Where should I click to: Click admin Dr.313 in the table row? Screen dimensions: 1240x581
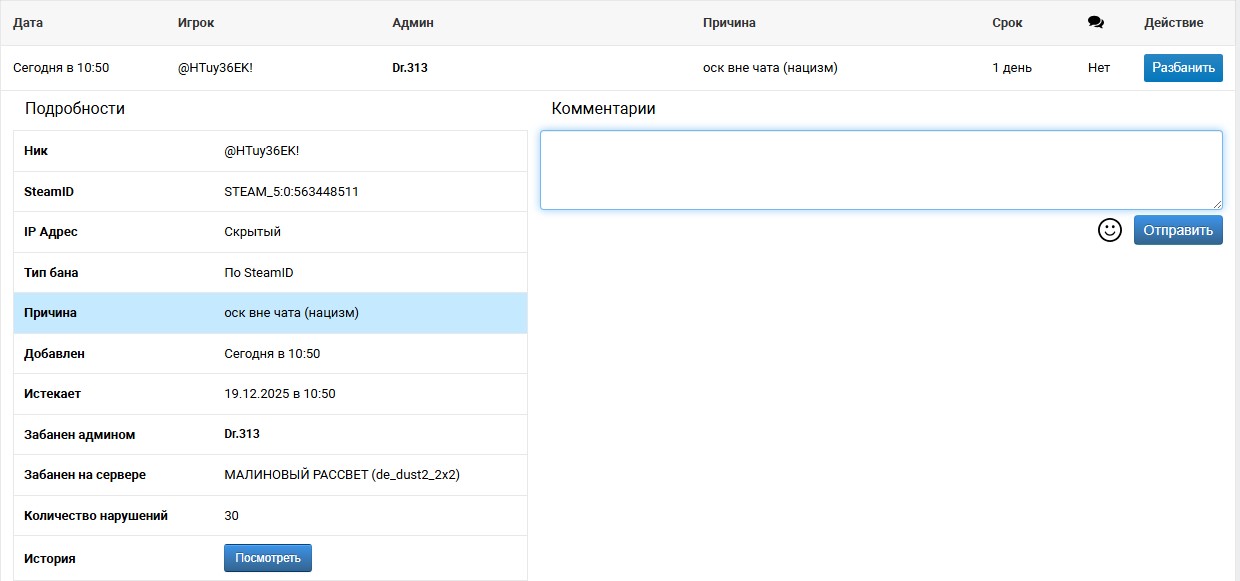[410, 68]
